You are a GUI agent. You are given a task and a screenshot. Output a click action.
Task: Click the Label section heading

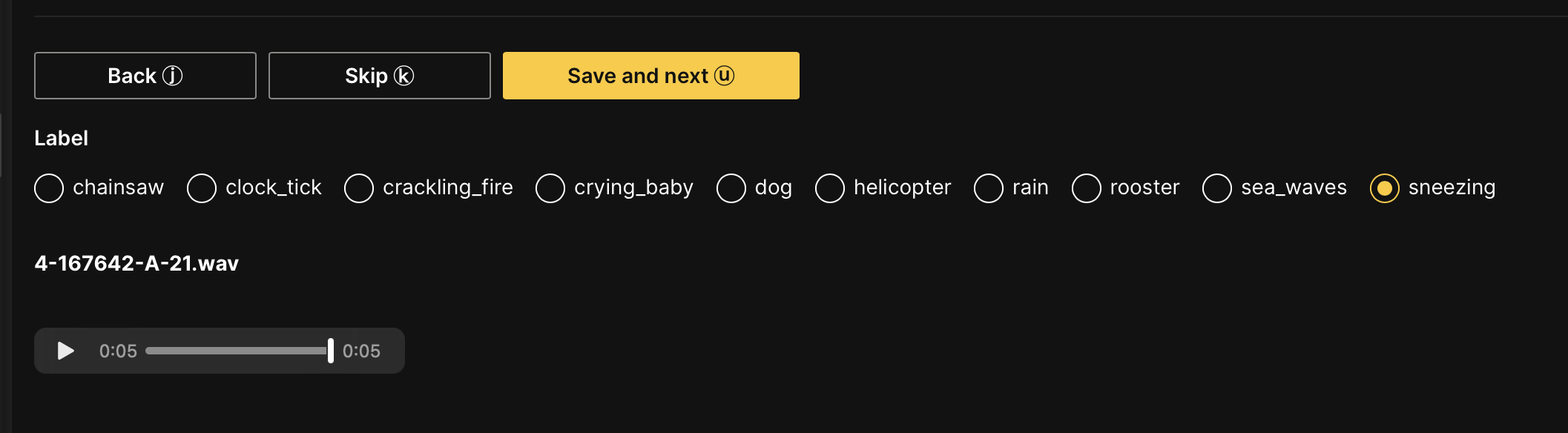(x=62, y=138)
